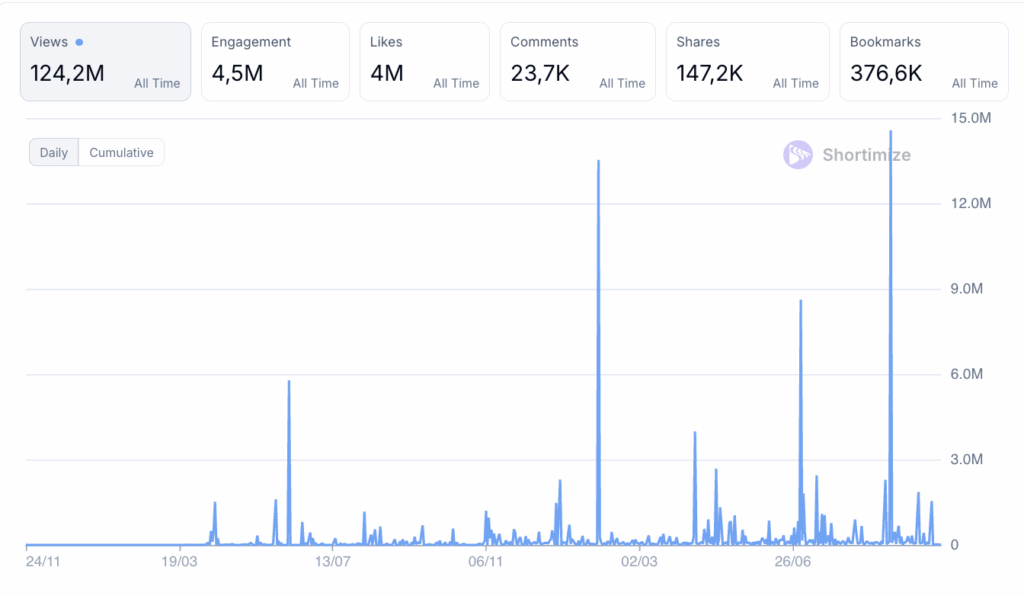Screen dimensions: 1024x596
Task: Click All Time label in Bookmarks card
Action: 974,83
